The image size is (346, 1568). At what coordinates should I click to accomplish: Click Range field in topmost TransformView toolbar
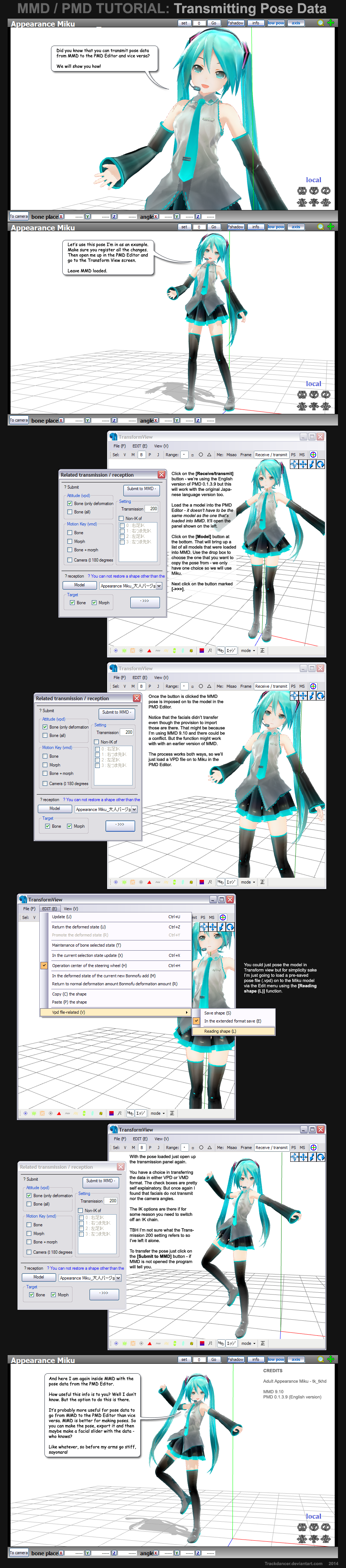tap(184, 455)
